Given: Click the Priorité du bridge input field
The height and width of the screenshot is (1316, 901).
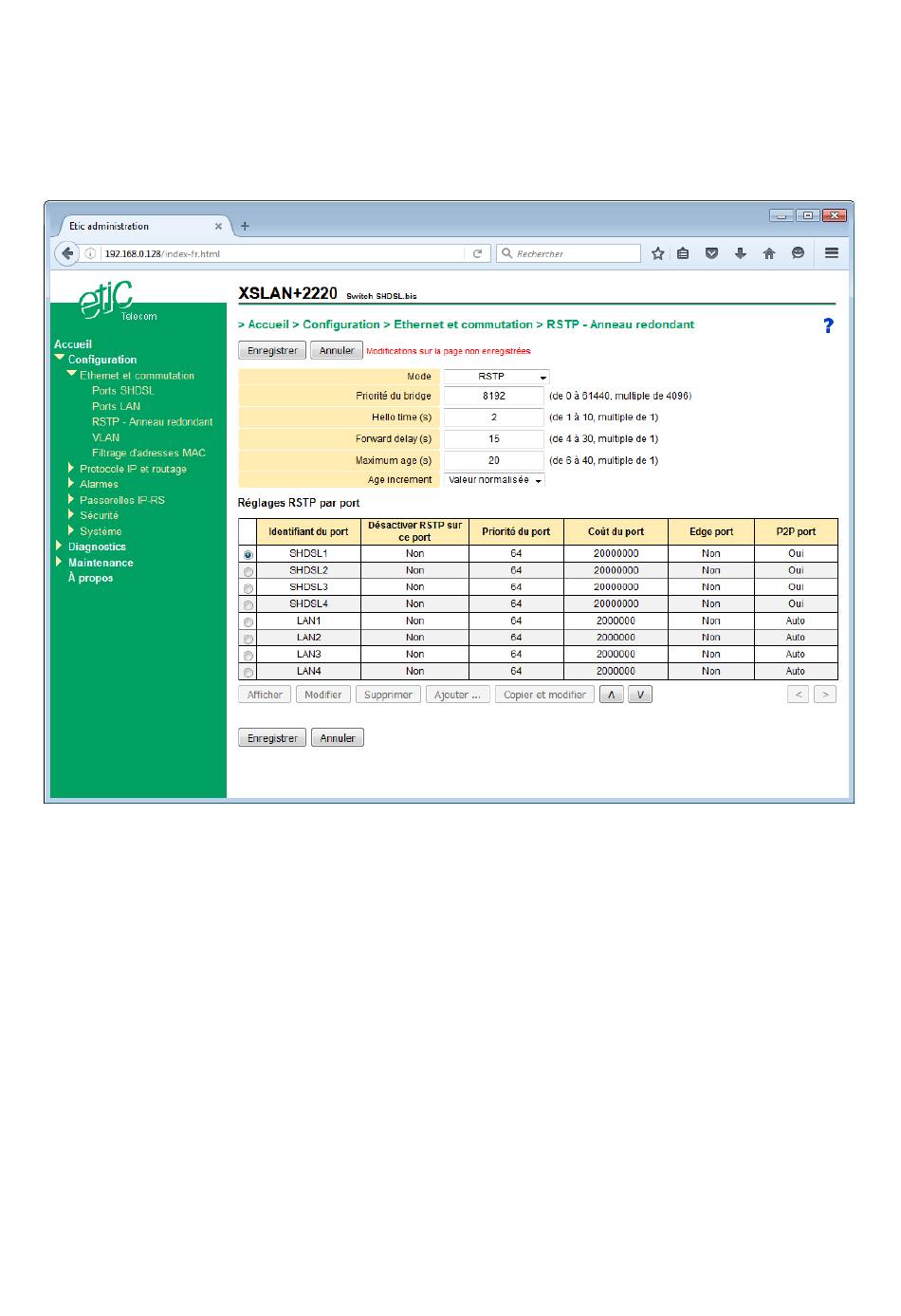Looking at the screenshot, I should click(x=494, y=396).
